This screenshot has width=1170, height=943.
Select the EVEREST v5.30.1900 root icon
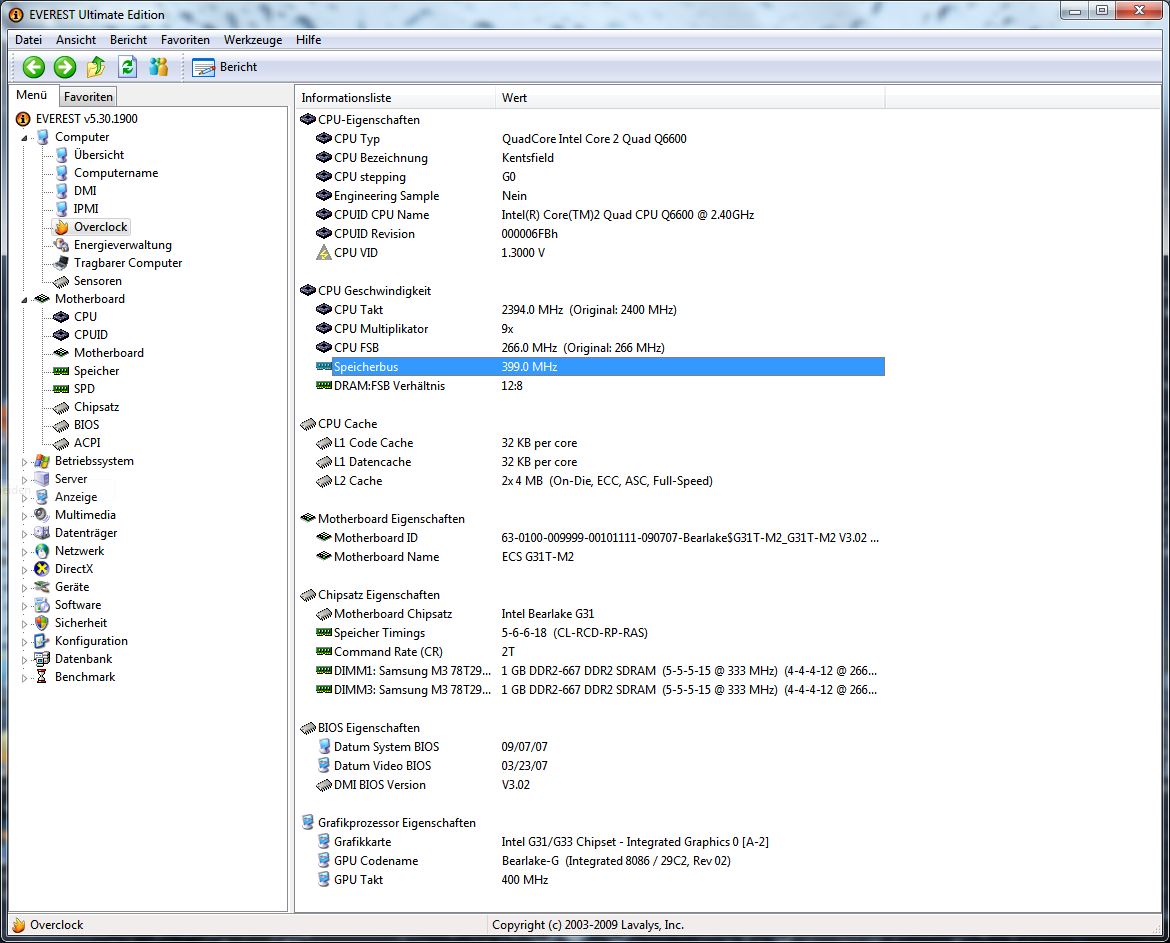23,119
